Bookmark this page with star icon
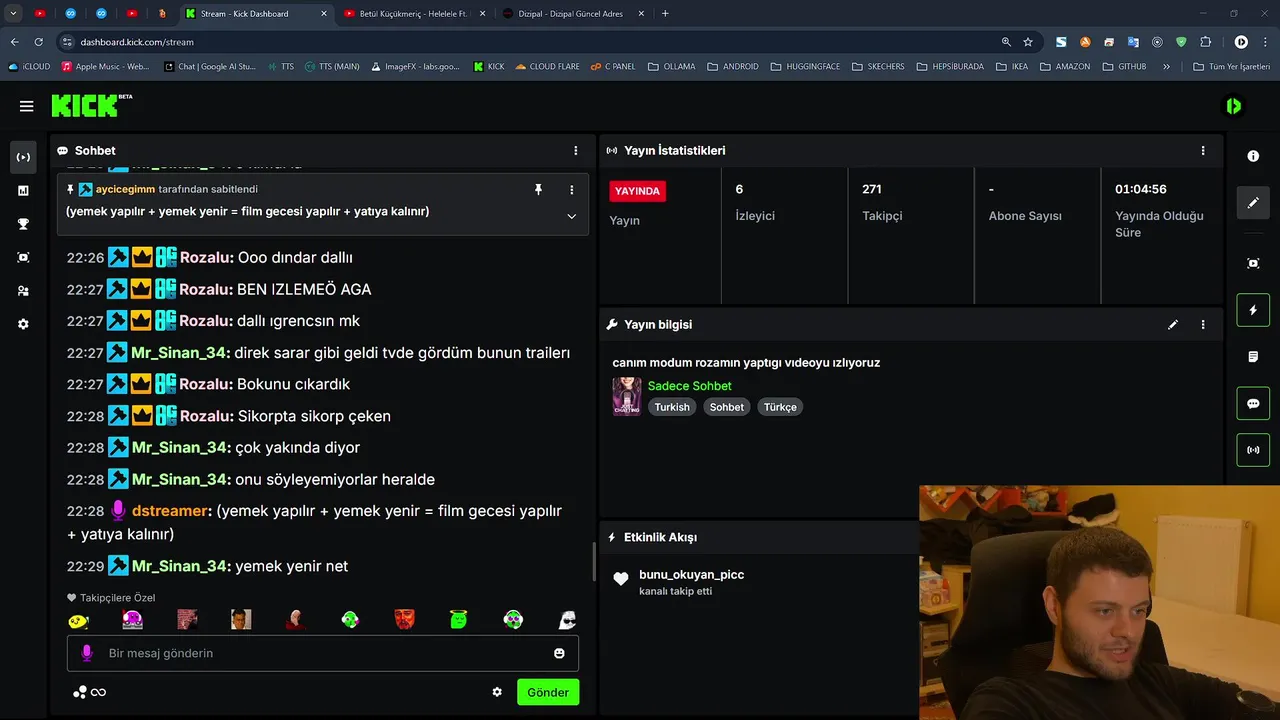The height and width of the screenshot is (720, 1280). click(1028, 42)
